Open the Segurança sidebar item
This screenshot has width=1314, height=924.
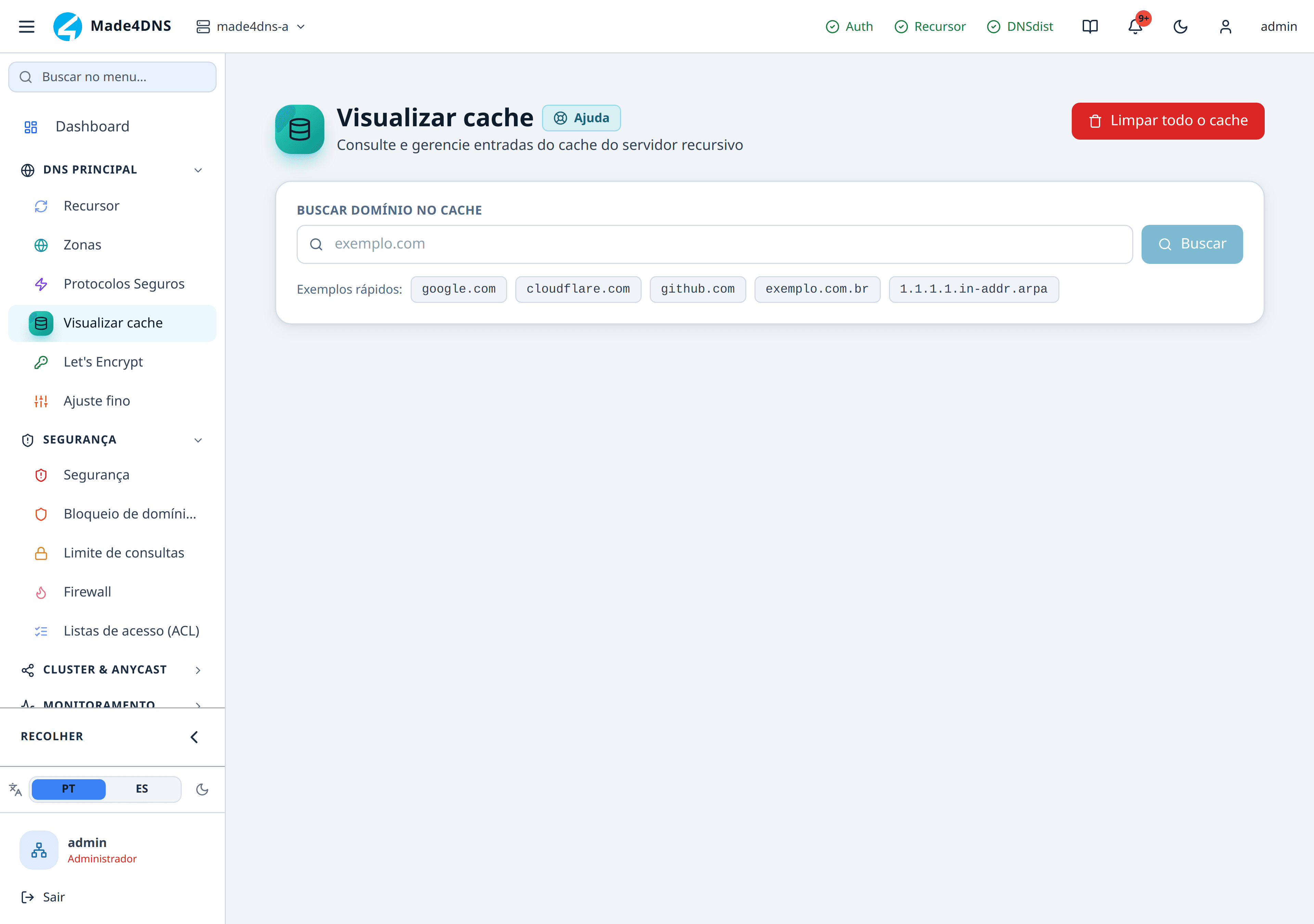tap(112, 475)
